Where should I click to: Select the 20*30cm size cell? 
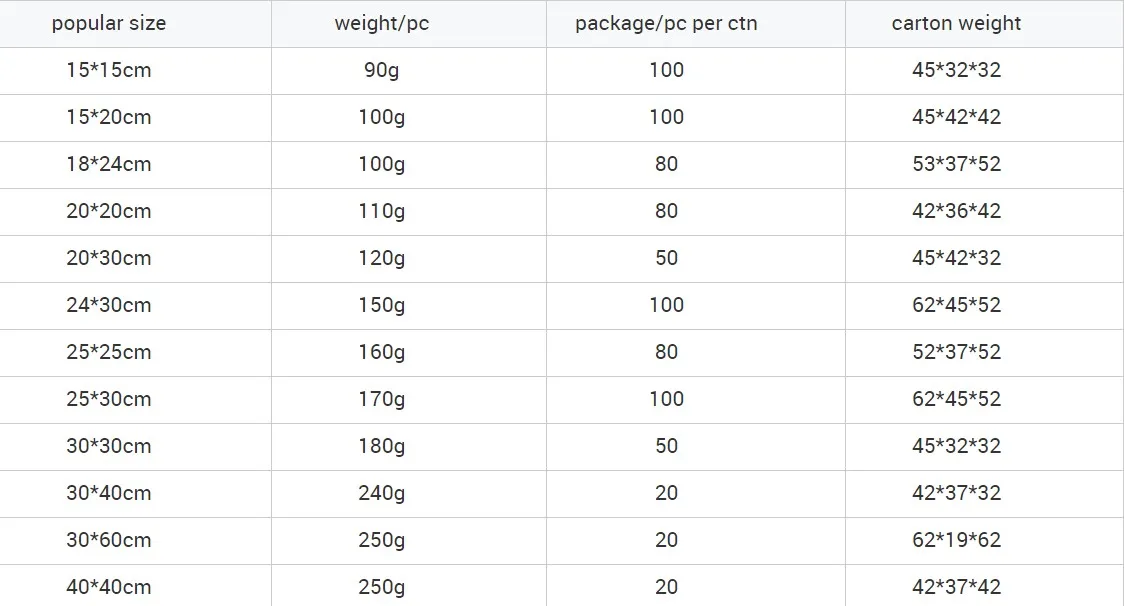point(108,258)
